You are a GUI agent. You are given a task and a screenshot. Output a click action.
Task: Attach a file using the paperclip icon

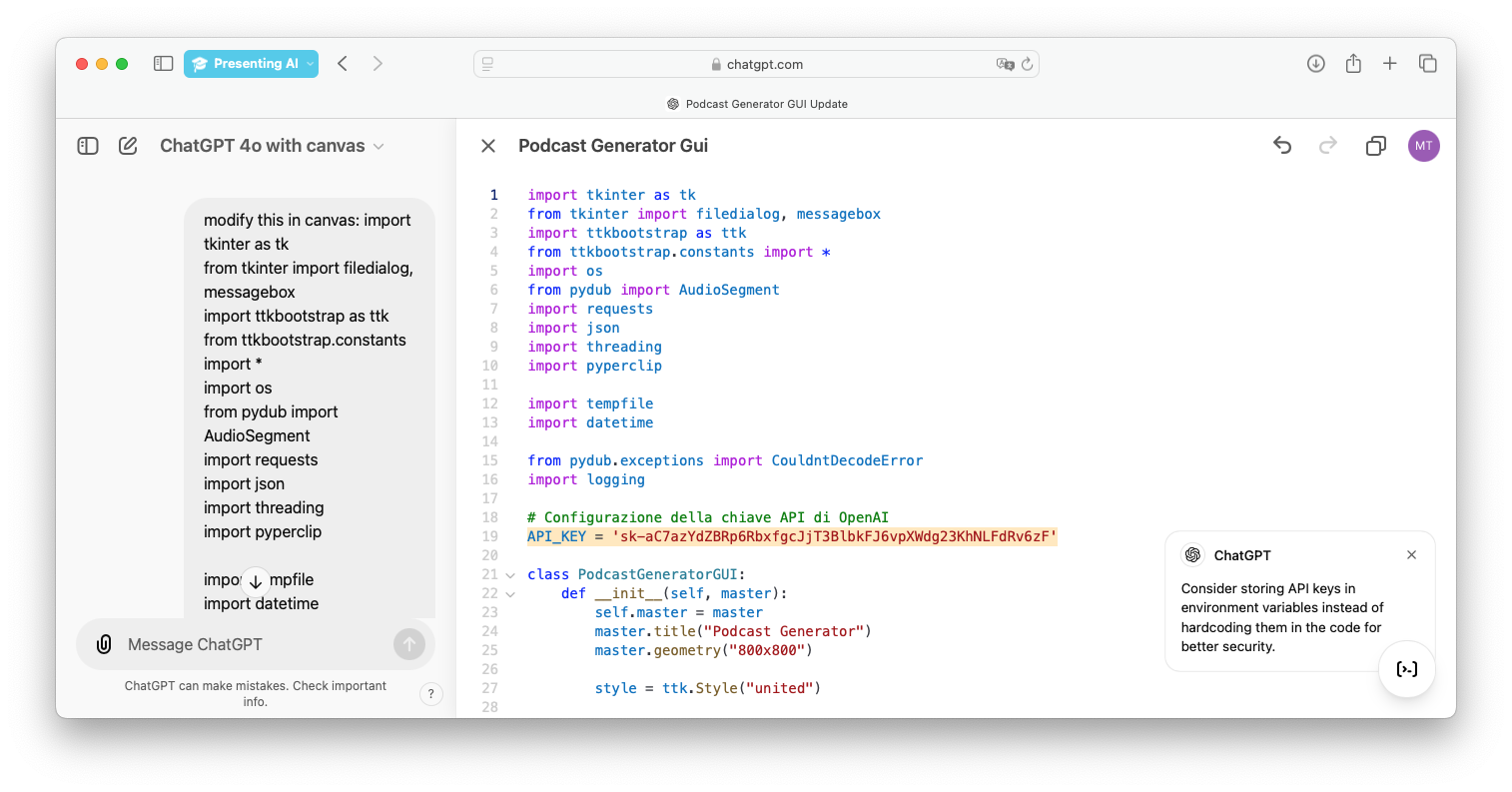click(x=104, y=644)
